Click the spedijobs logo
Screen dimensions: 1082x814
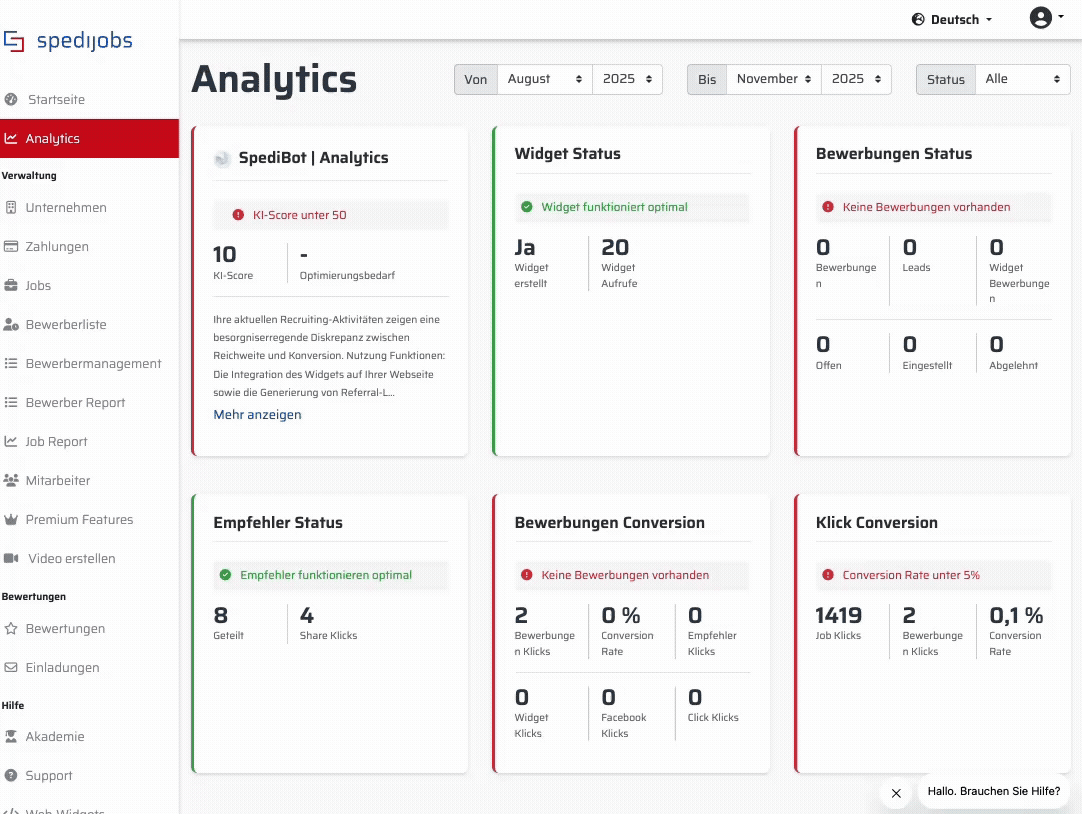coord(68,41)
